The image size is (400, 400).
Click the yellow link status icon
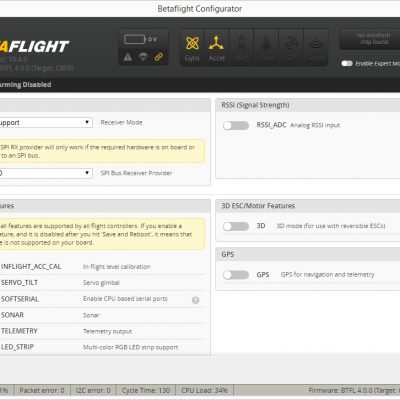coord(159,57)
